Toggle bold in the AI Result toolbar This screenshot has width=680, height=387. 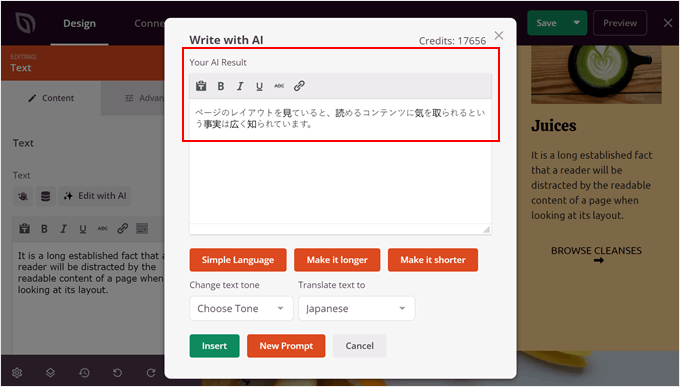(x=221, y=86)
